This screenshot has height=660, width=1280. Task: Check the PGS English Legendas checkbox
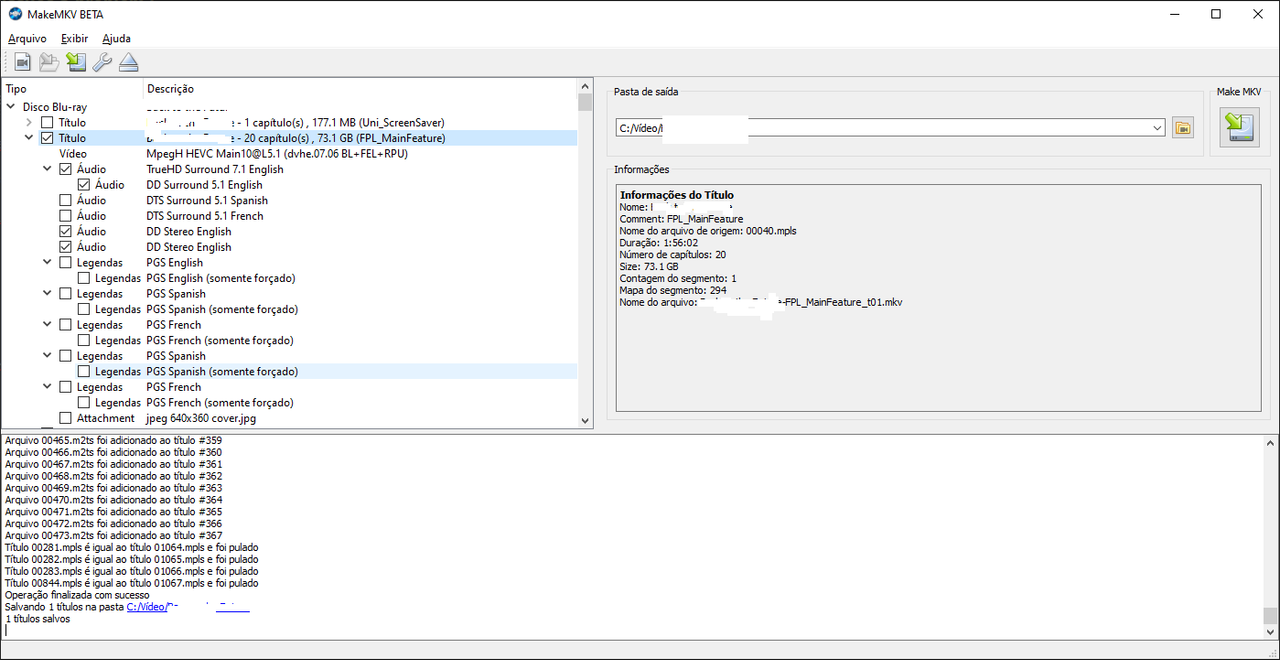[66, 263]
